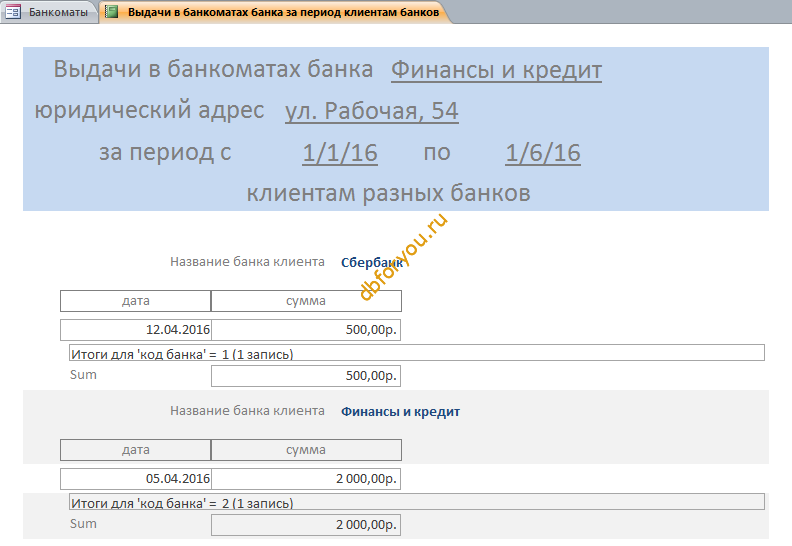Click Sum label under Сбербанк totals
Image resolution: width=792 pixels, height=546 pixels.
[83, 375]
